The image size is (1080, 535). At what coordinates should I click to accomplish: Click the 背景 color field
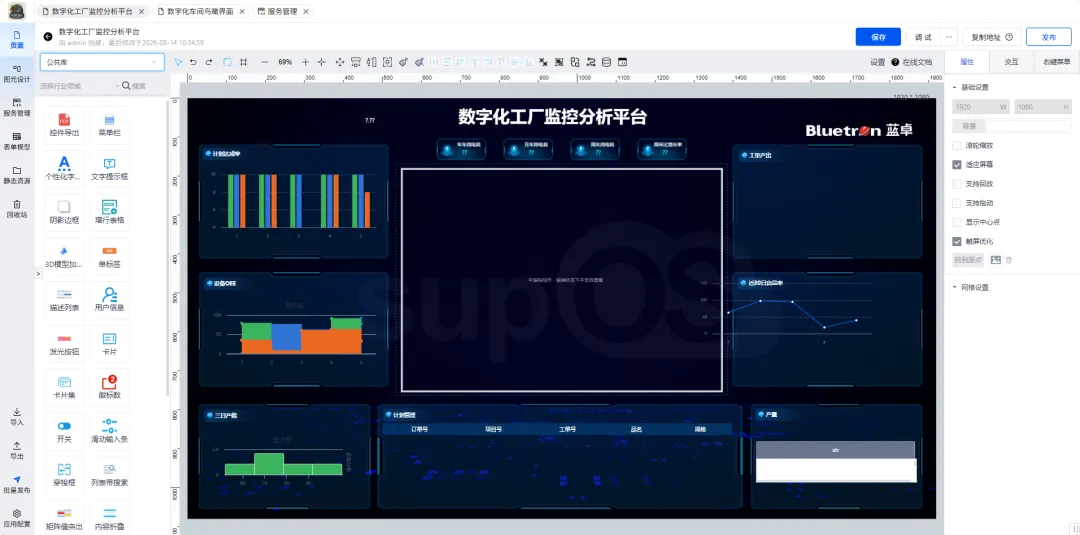click(1028, 126)
